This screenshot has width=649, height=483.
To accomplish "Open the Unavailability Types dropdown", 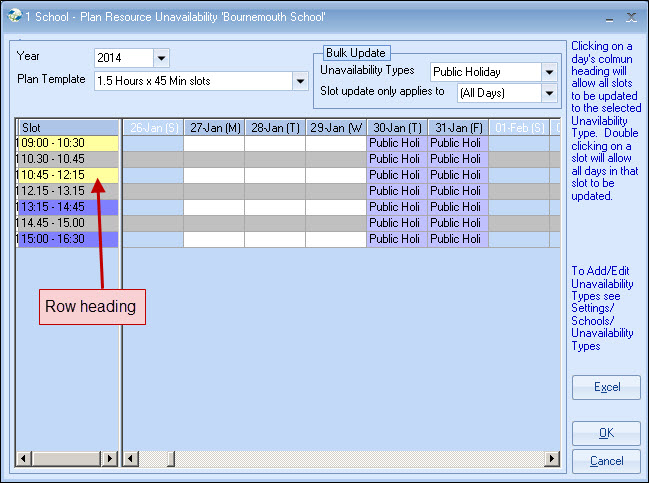I will click(x=548, y=72).
